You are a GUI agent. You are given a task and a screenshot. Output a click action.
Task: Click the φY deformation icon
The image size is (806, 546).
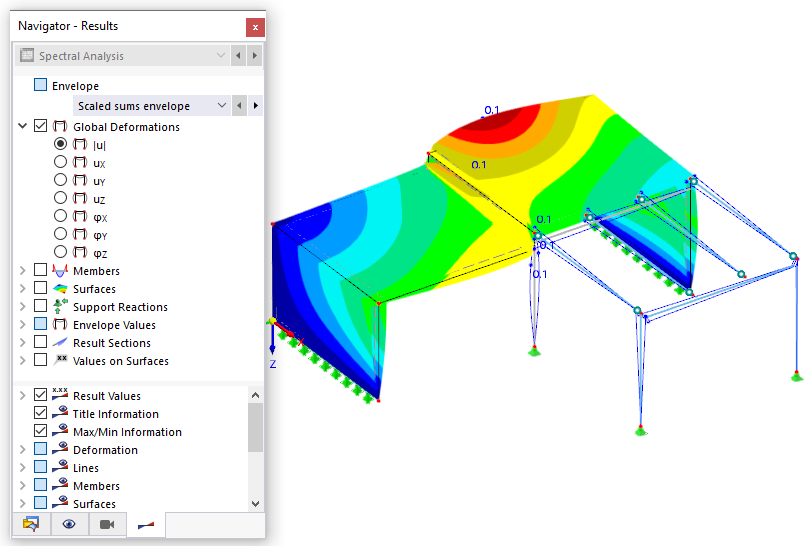click(80, 234)
